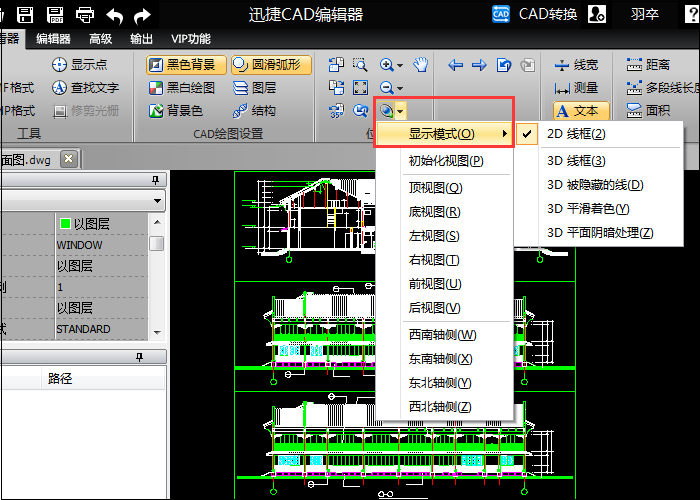
Task: Select the pan hand tool
Action: [x=421, y=65]
